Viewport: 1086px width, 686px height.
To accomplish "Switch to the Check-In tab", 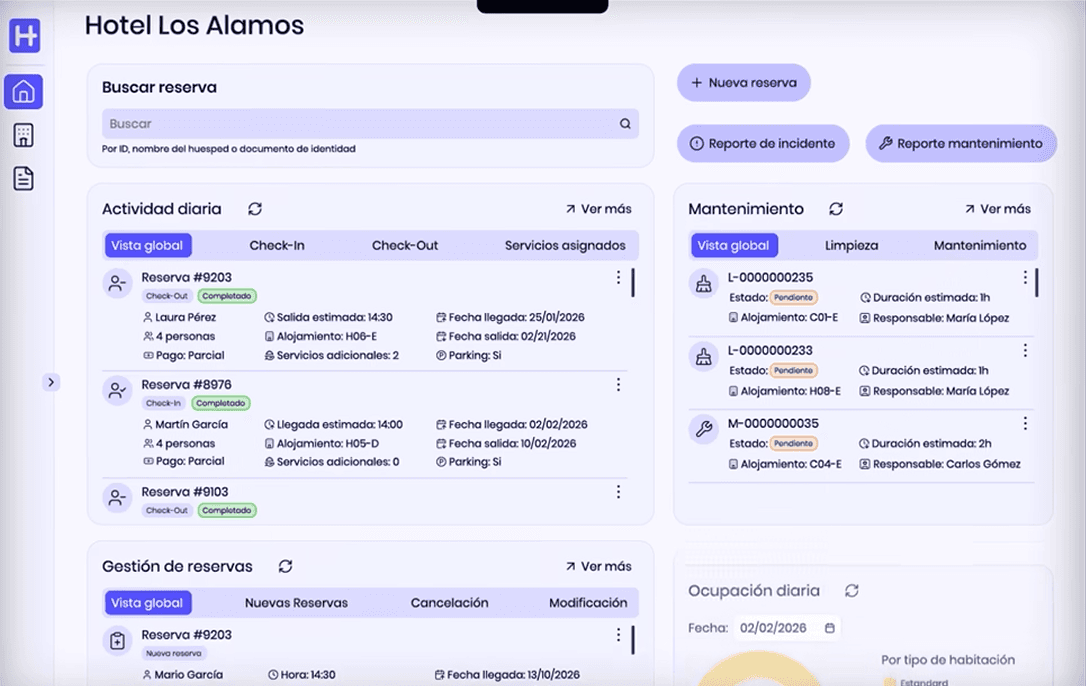I will (277, 245).
